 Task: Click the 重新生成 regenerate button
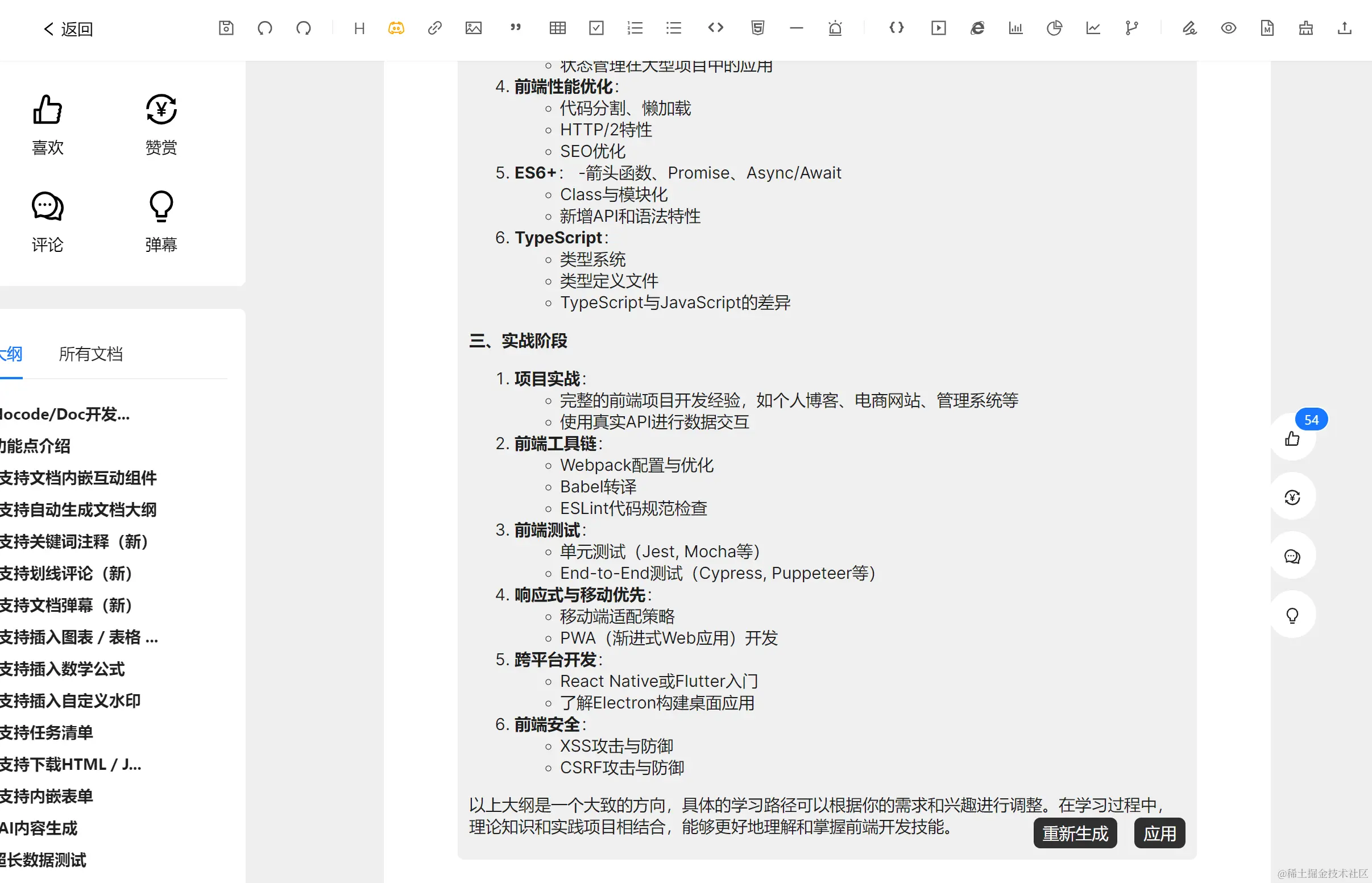[1075, 832]
